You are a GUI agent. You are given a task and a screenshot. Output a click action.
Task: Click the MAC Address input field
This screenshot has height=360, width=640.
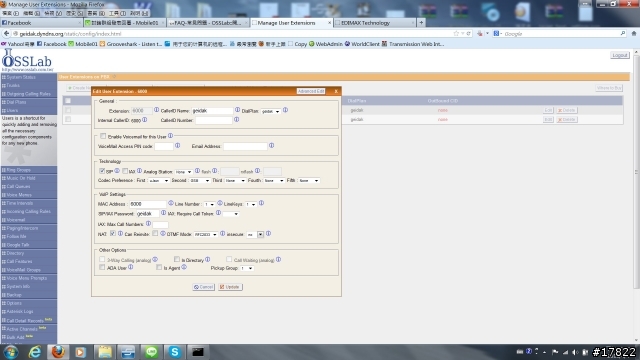[148, 204]
